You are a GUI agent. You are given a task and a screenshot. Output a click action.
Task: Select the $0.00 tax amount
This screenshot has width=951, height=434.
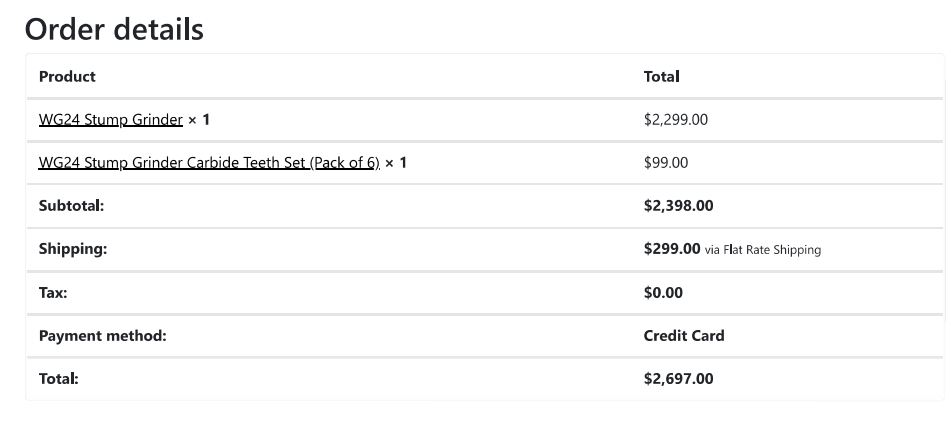[663, 293]
